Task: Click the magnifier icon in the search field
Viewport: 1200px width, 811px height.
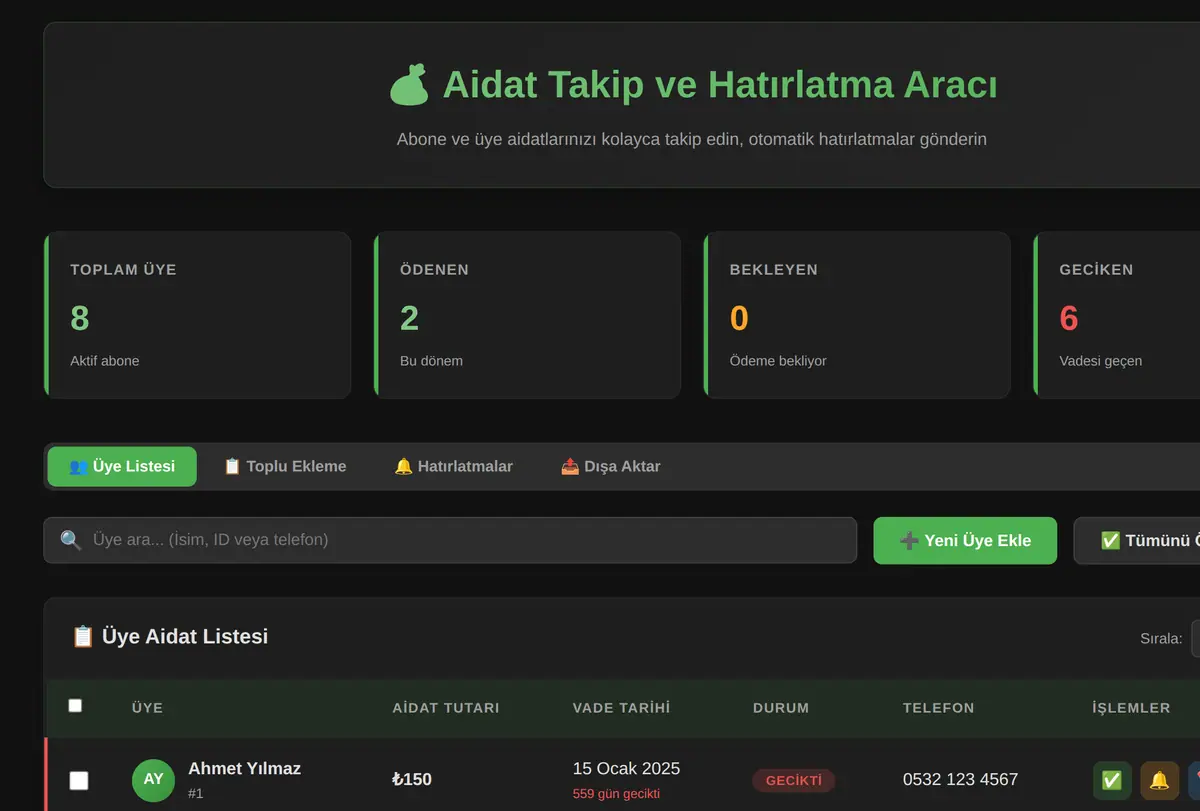Action: pos(71,540)
